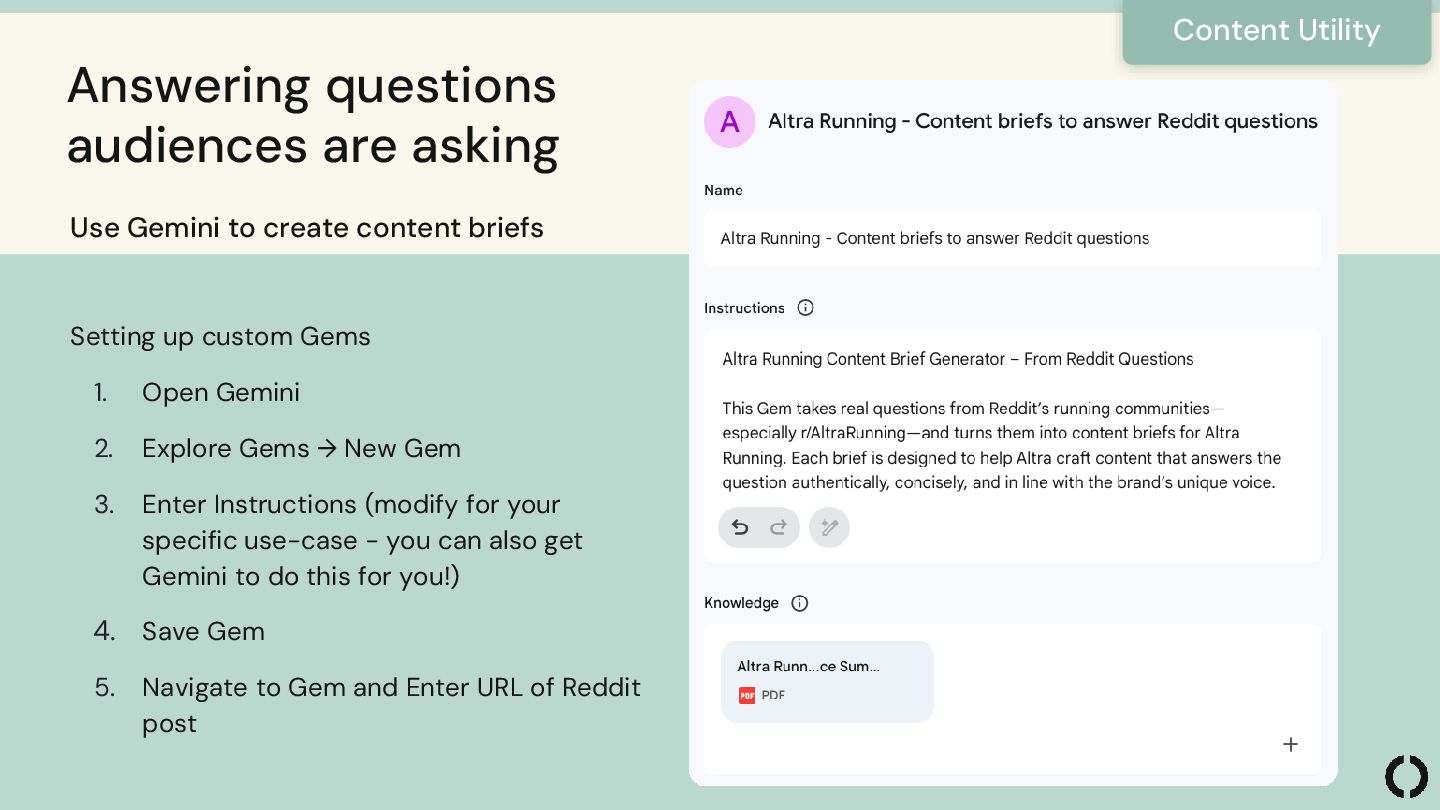Image resolution: width=1440 pixels, height=810 pixels.
Task: Click the 'Save Gem' step
Action: point(203,631)
